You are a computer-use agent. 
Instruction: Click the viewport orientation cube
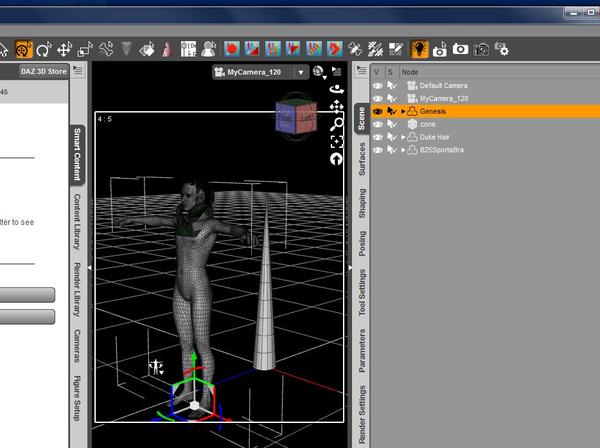coord(296,116)
